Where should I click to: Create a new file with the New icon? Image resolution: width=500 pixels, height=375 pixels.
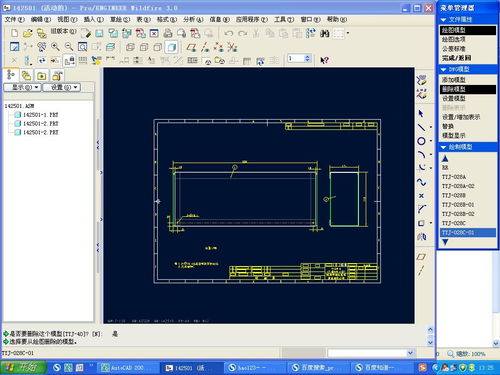(x=14, y=33)
